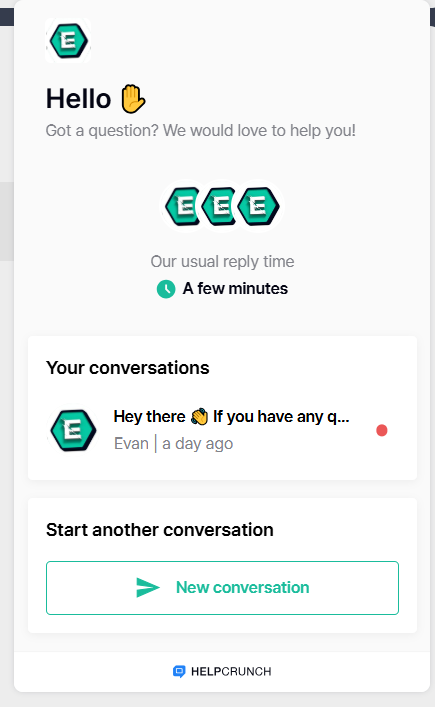Open the New conversation button
The height and width of the screenshot is (707, 435).
tap(222, 588)
